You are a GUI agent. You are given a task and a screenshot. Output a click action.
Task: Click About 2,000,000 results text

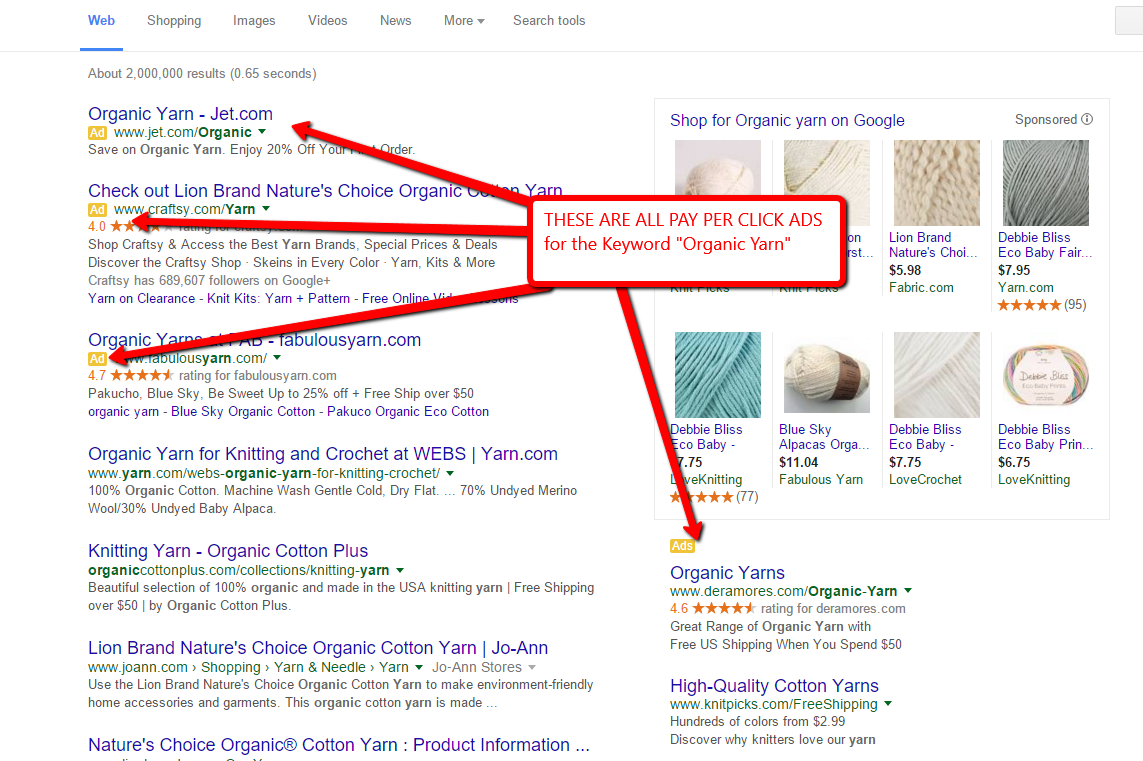tap(202, 74)
